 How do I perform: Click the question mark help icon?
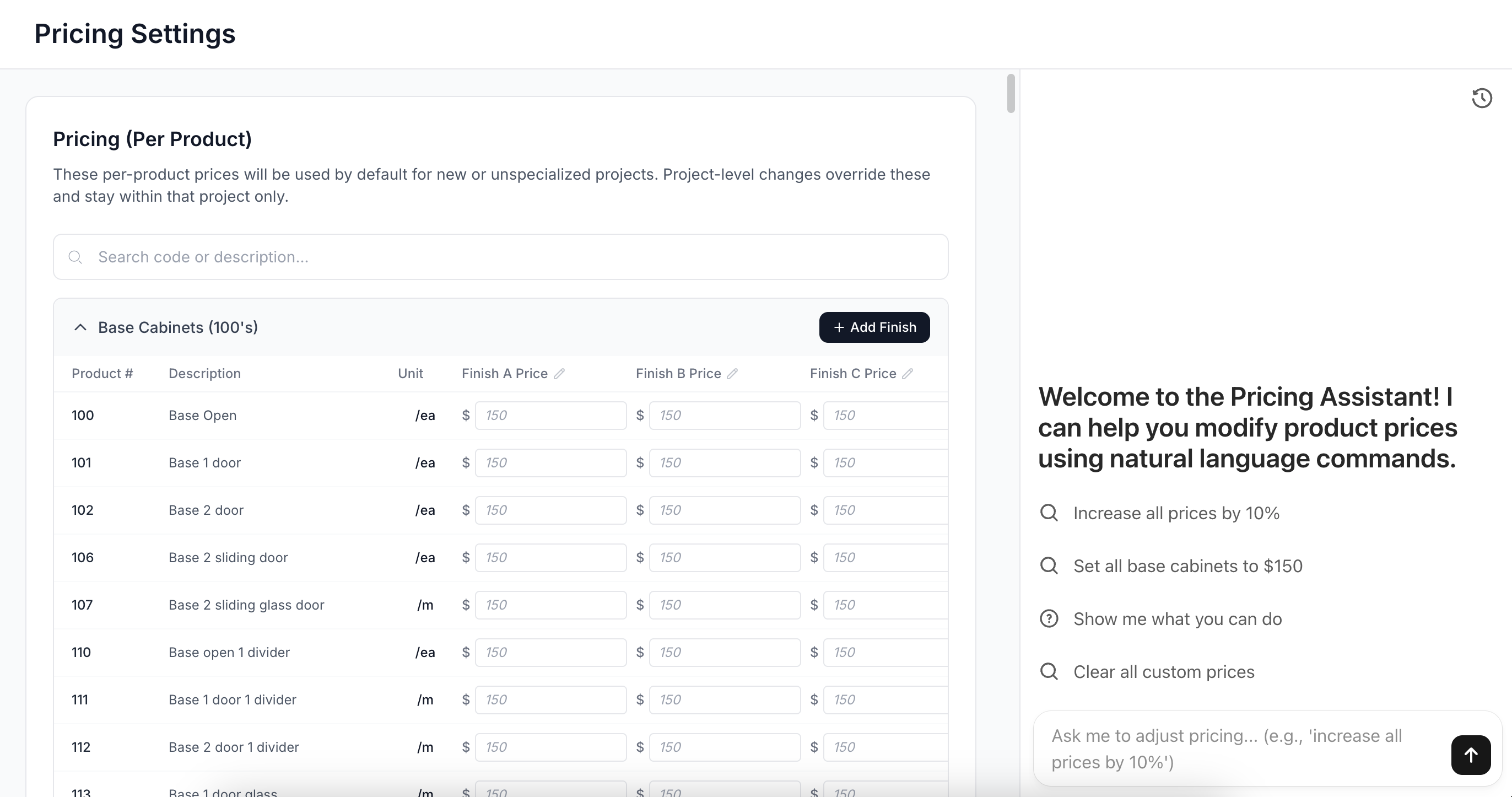[1049, 618]
